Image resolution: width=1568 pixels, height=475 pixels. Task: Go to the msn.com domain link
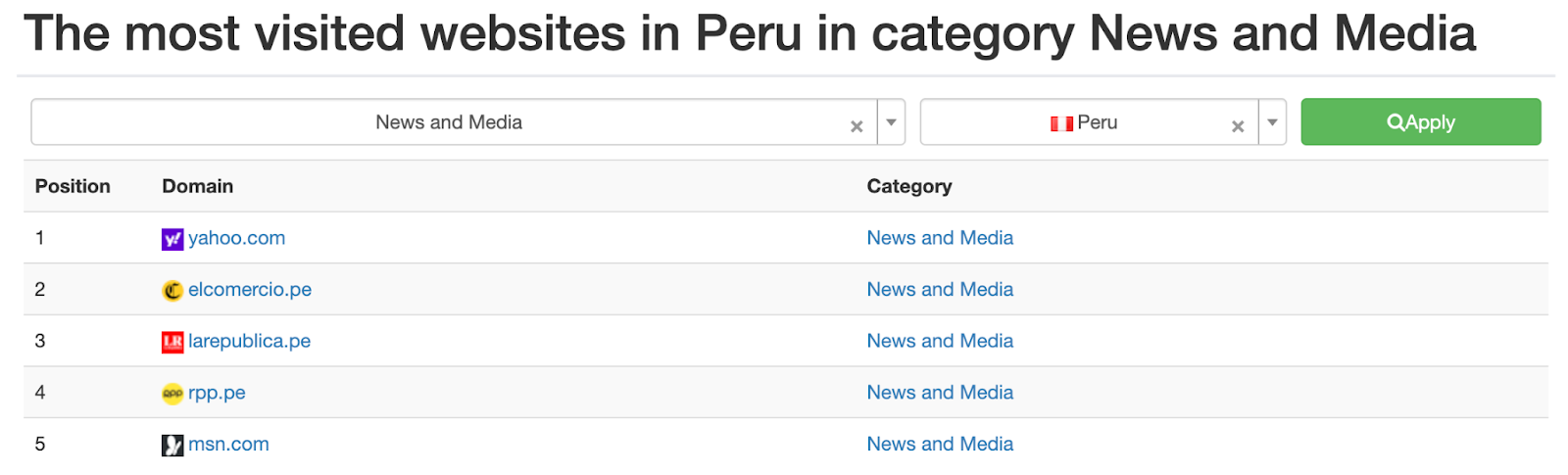(228, 445)
